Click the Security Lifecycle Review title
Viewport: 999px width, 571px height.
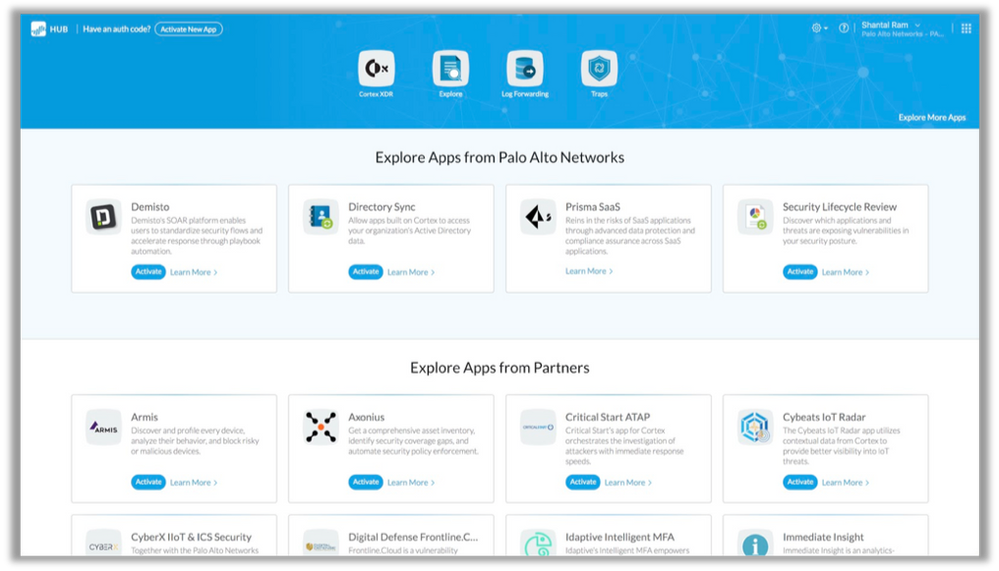[x=840, y=206]
